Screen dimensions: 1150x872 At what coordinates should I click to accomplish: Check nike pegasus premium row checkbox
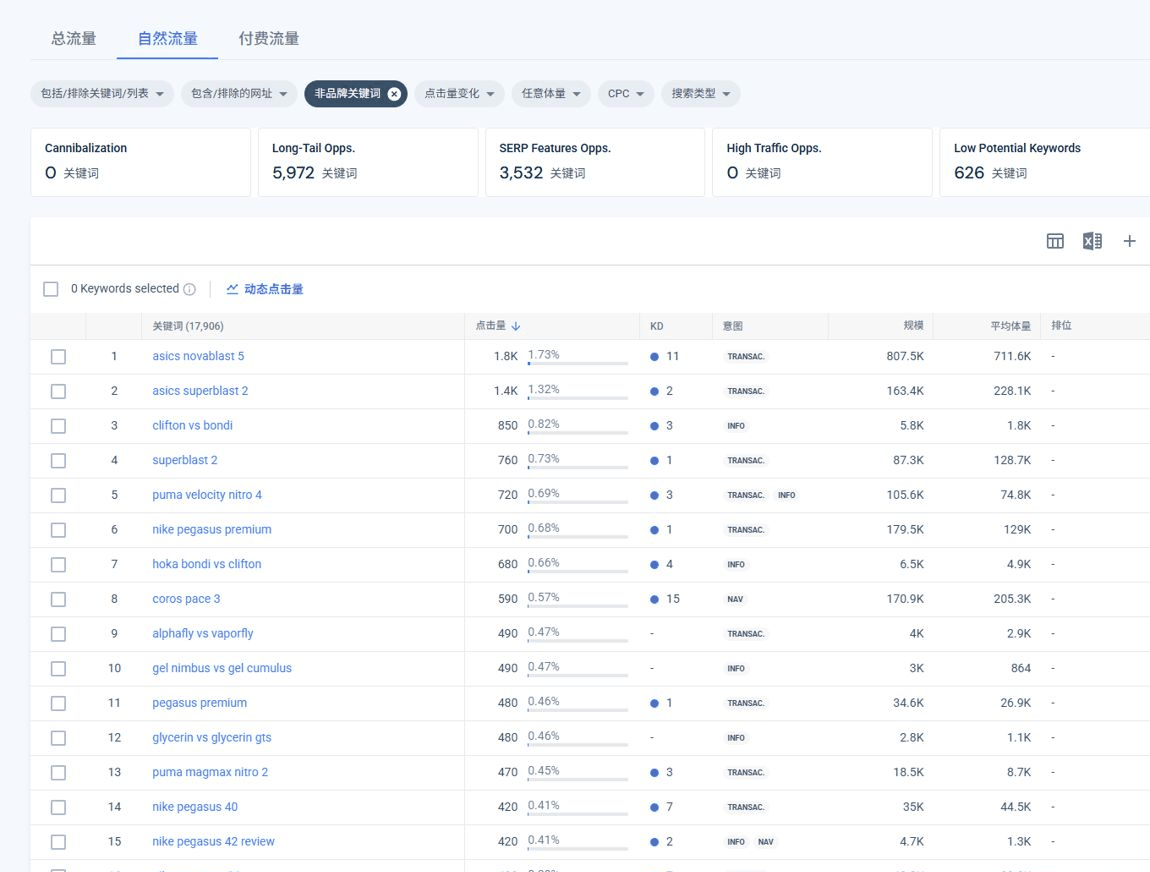click(x=58, y=530)
